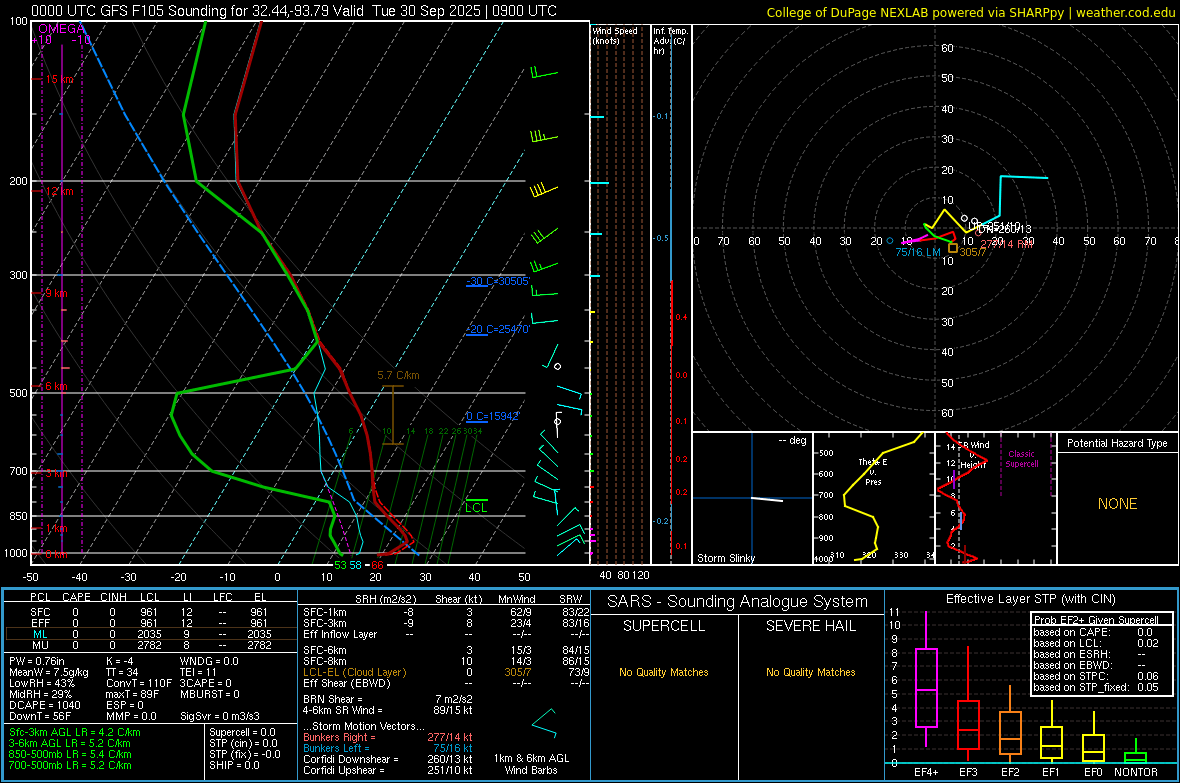Click the weather.cod.edu credit text

tap(1125, 12)
